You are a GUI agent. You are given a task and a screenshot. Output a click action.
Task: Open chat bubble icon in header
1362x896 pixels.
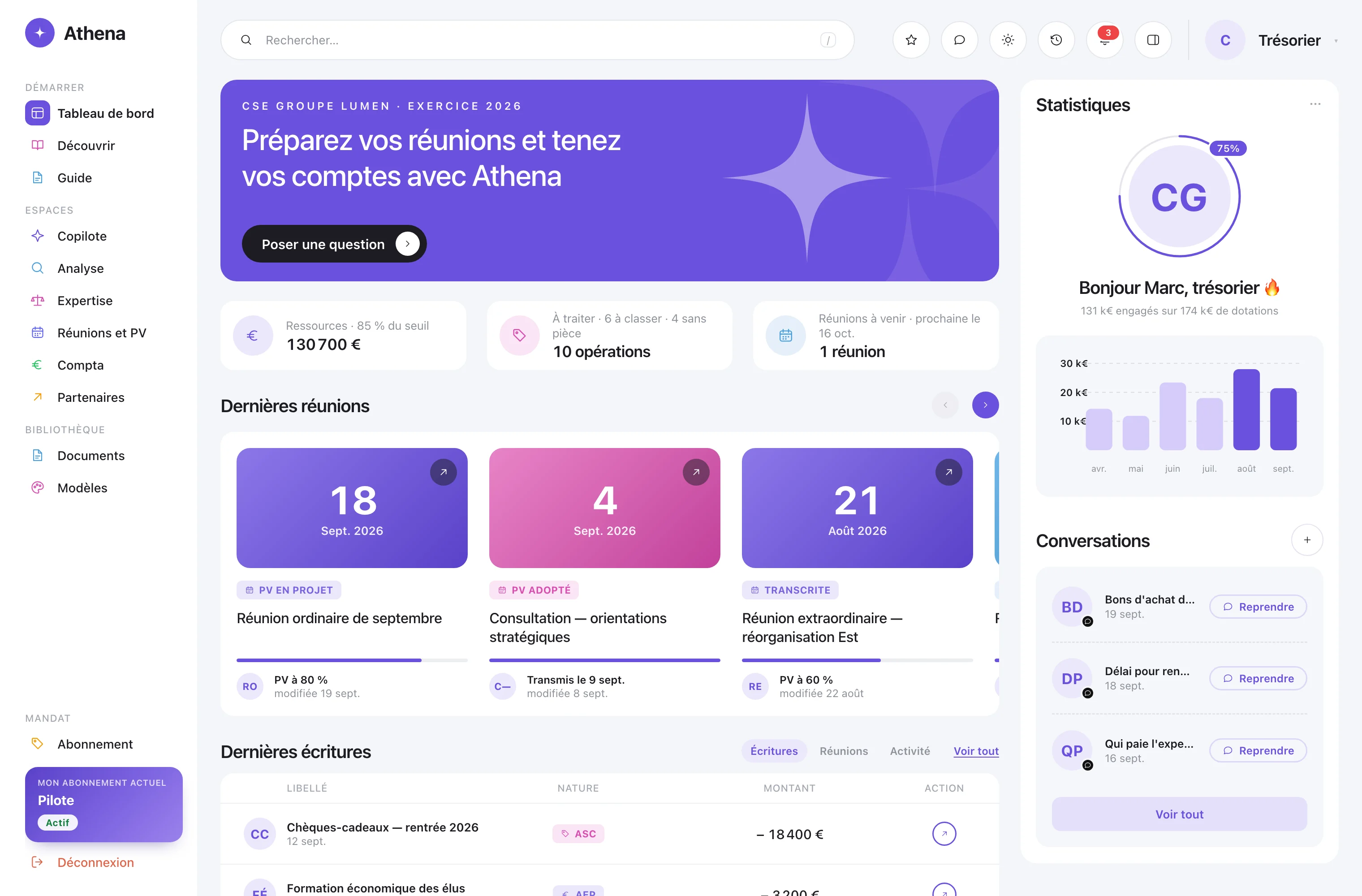click(960, 40)
